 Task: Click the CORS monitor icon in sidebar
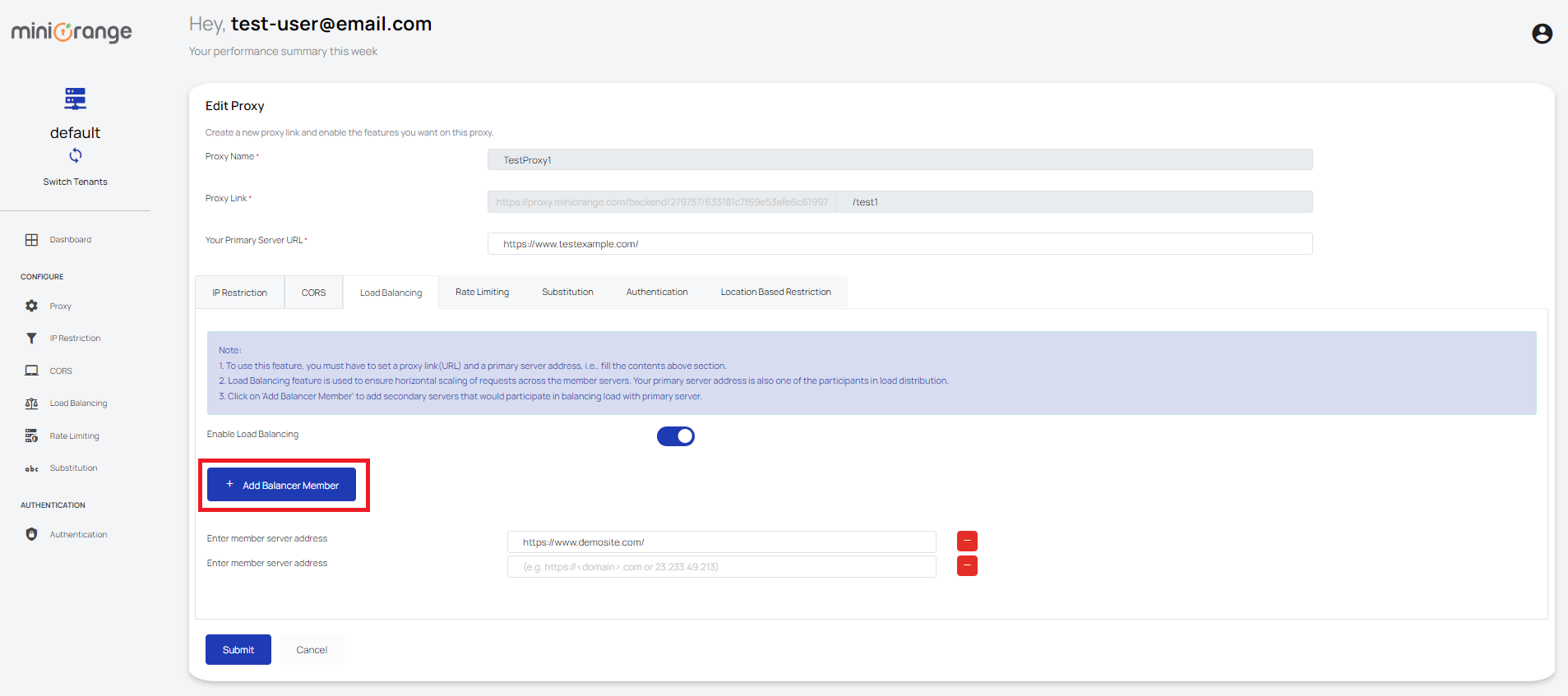pos(31,371)
